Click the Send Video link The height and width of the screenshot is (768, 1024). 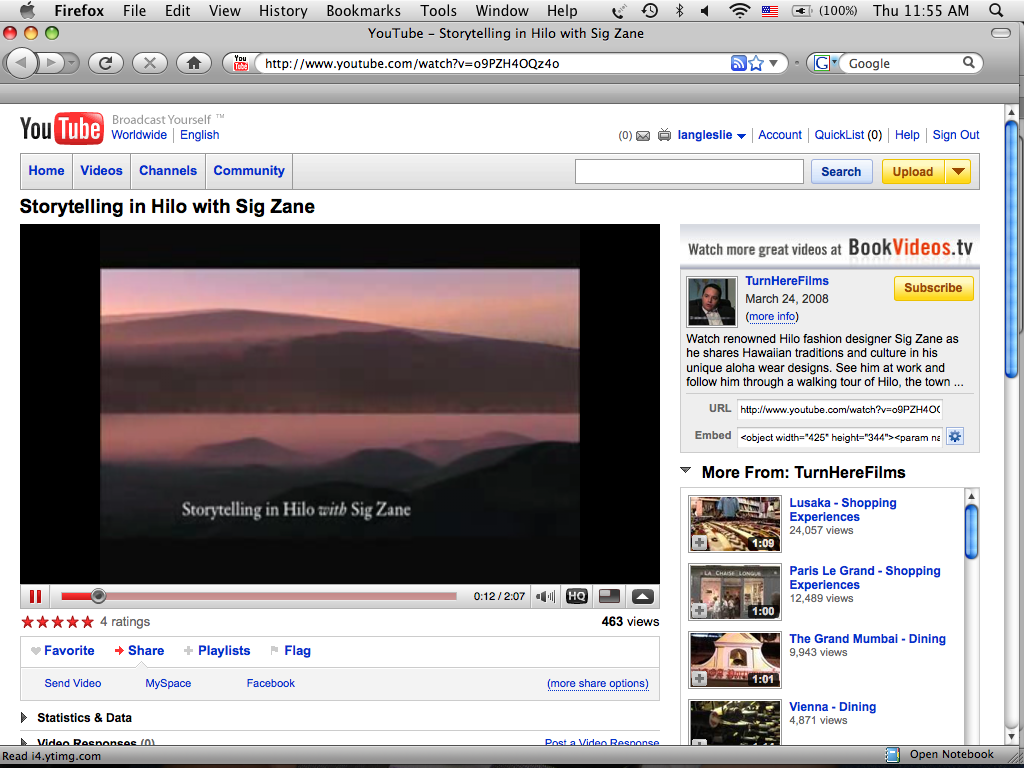point(72,683)
